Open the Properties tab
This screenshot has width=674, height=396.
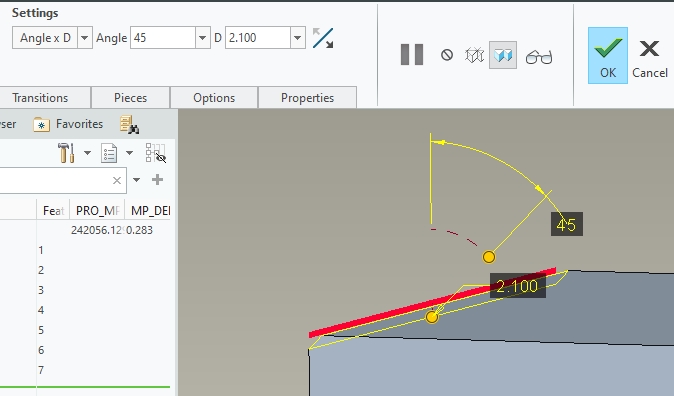point(307,98)
